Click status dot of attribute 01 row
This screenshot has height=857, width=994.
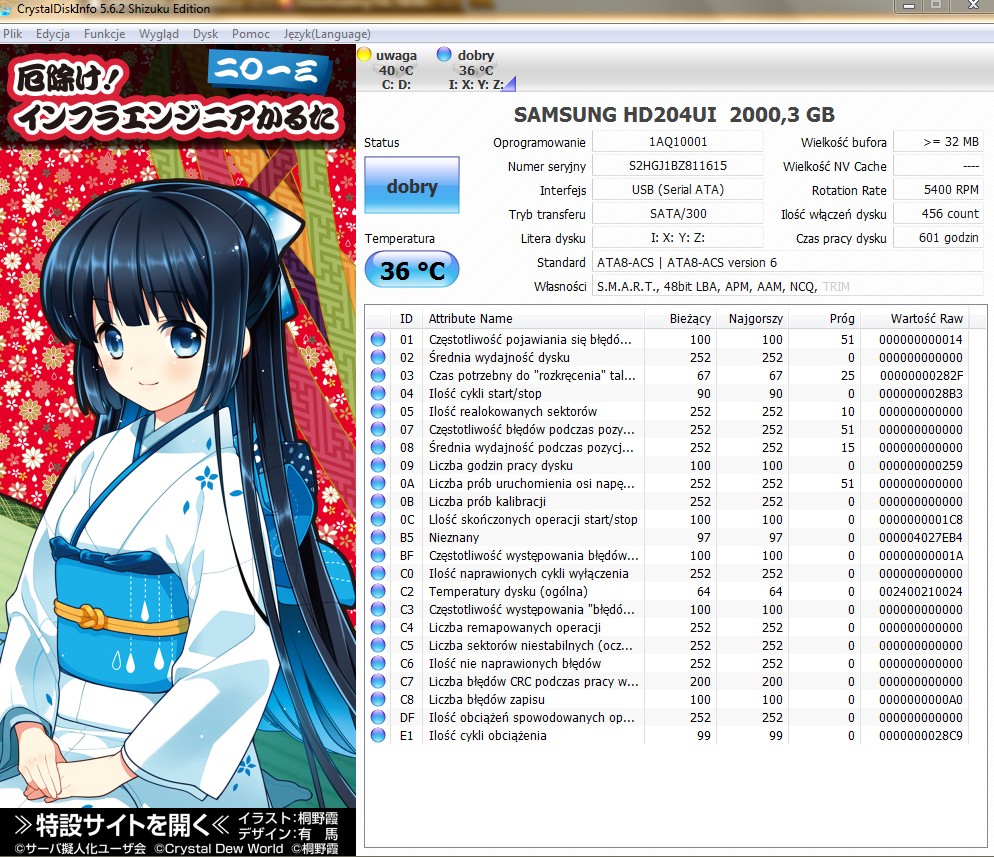pos(378,339)
